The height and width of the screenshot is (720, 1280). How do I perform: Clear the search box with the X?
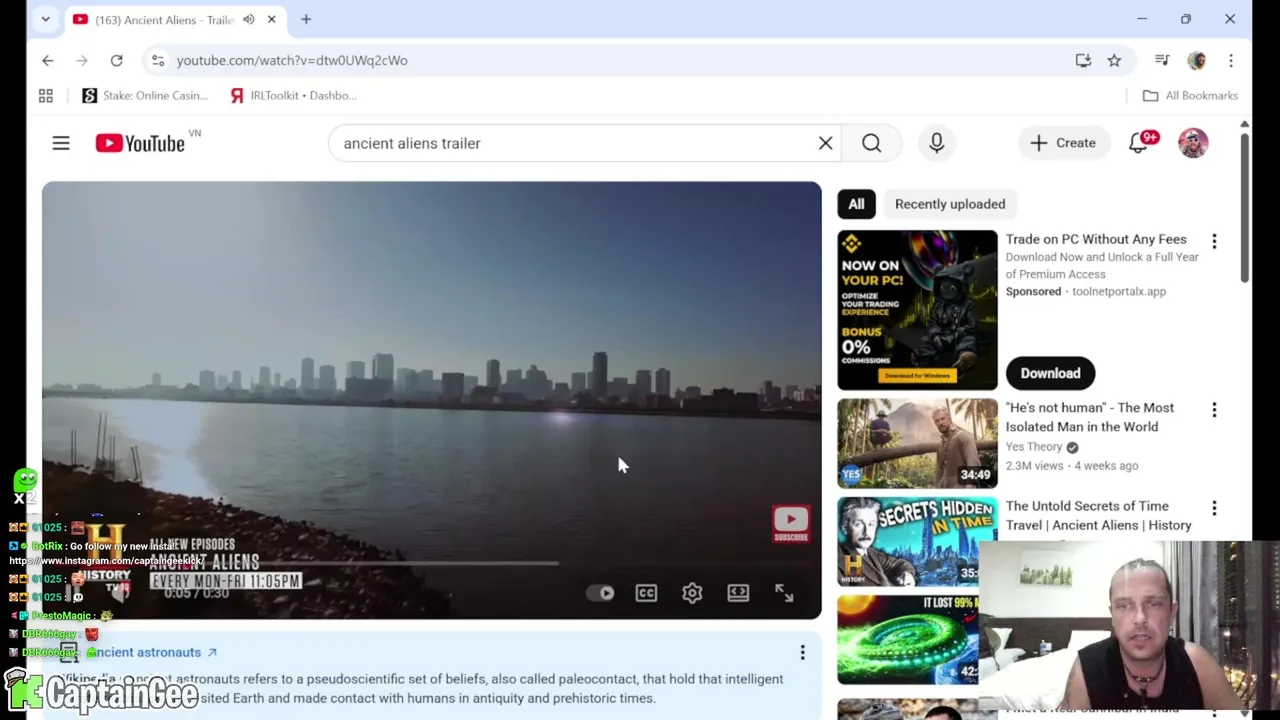[825, 143]
